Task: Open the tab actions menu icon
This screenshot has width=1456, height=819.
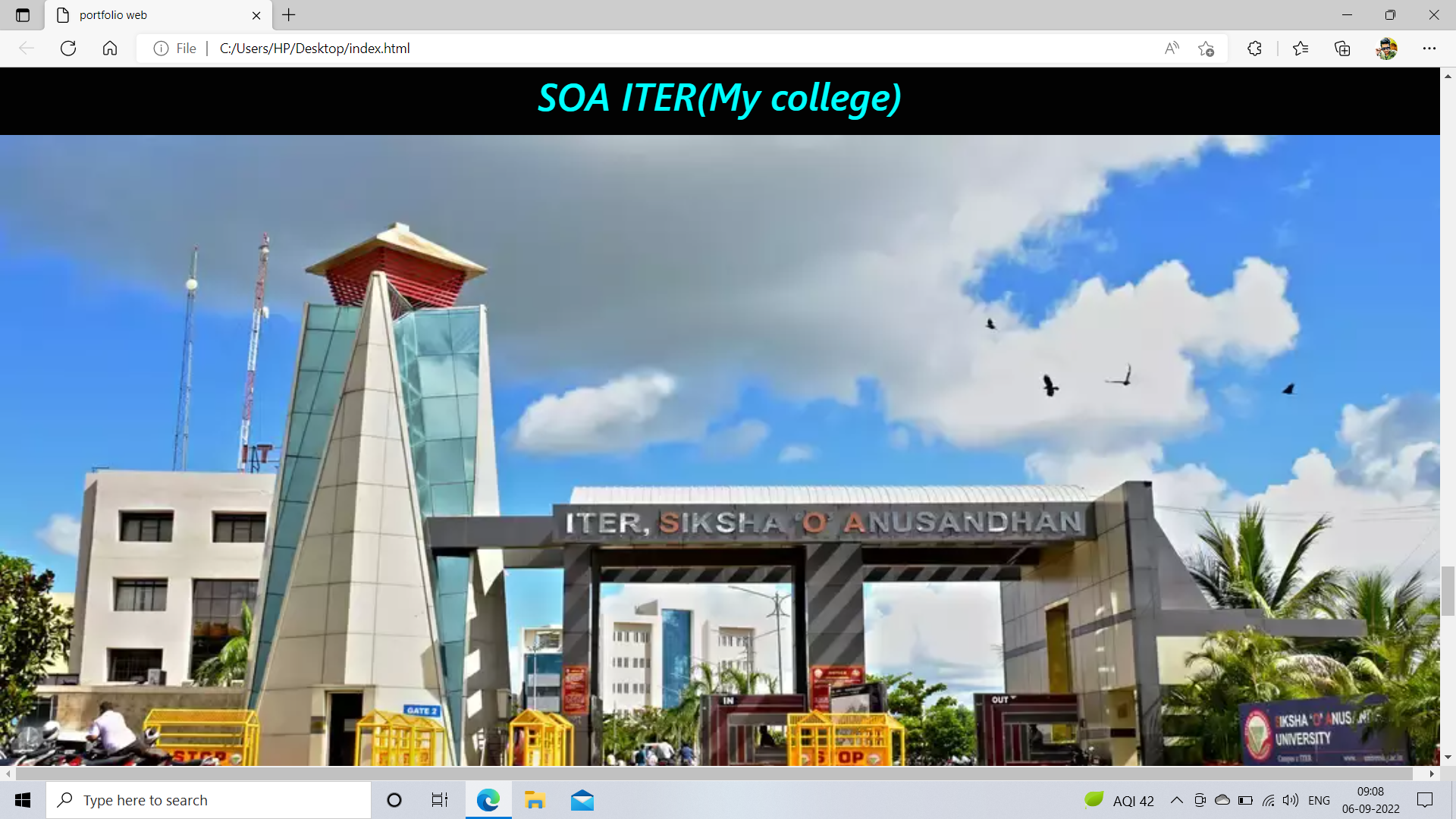Action: tap(23, 15)
